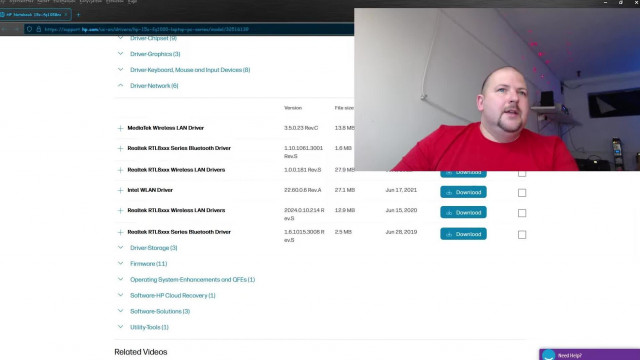
Task: Expand Intel WLAN Driver plus icon
Action: [x=120, y=191]
